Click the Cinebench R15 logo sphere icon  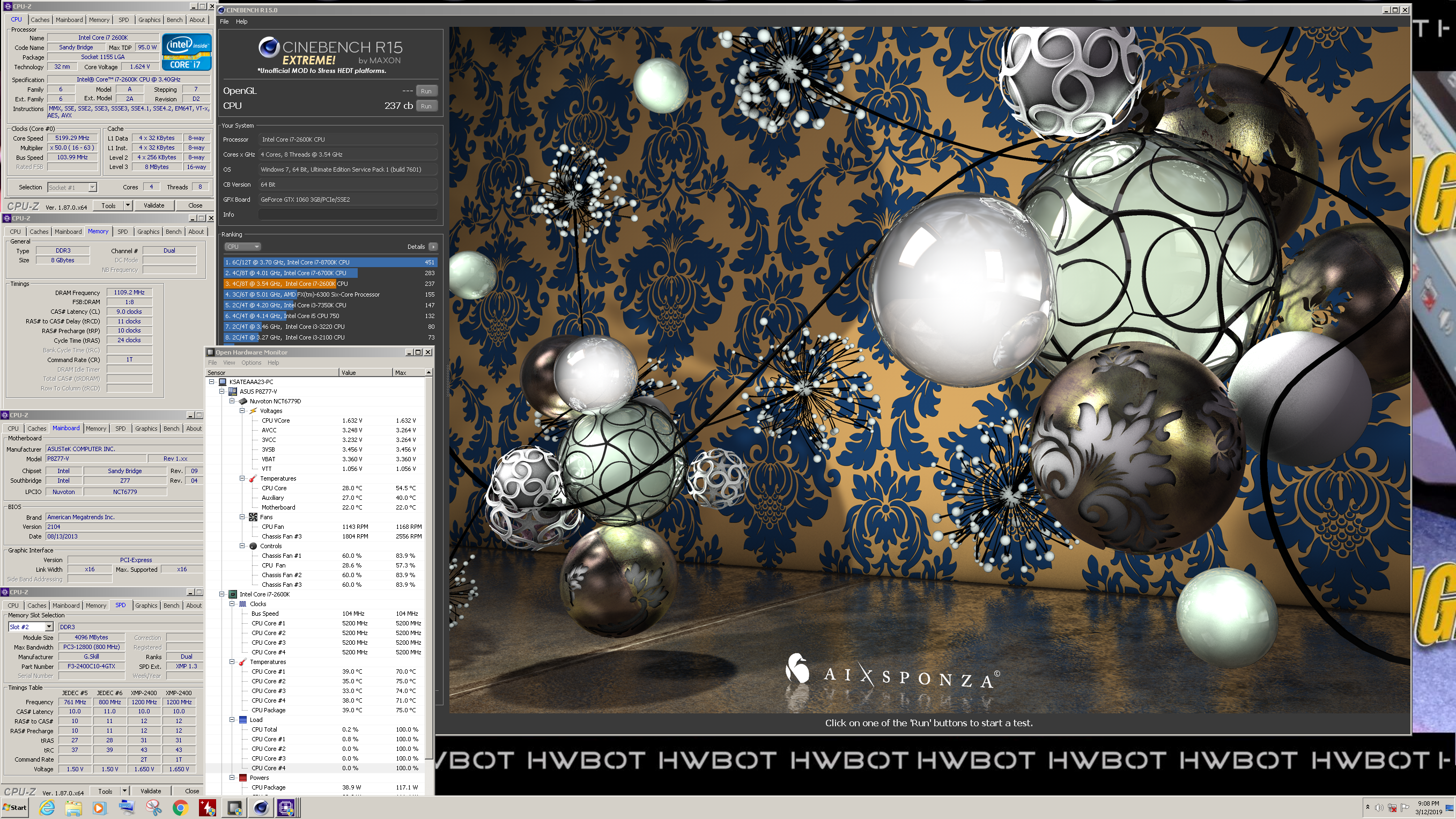(x=269, y=48)
